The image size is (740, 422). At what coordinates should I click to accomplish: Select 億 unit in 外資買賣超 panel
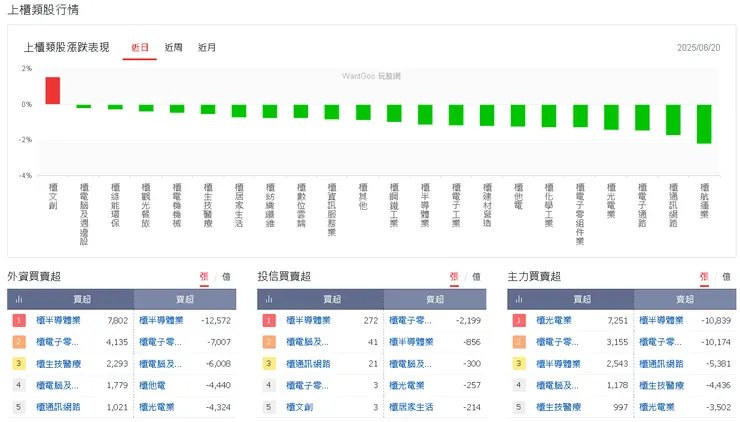[x=226, y=277]
